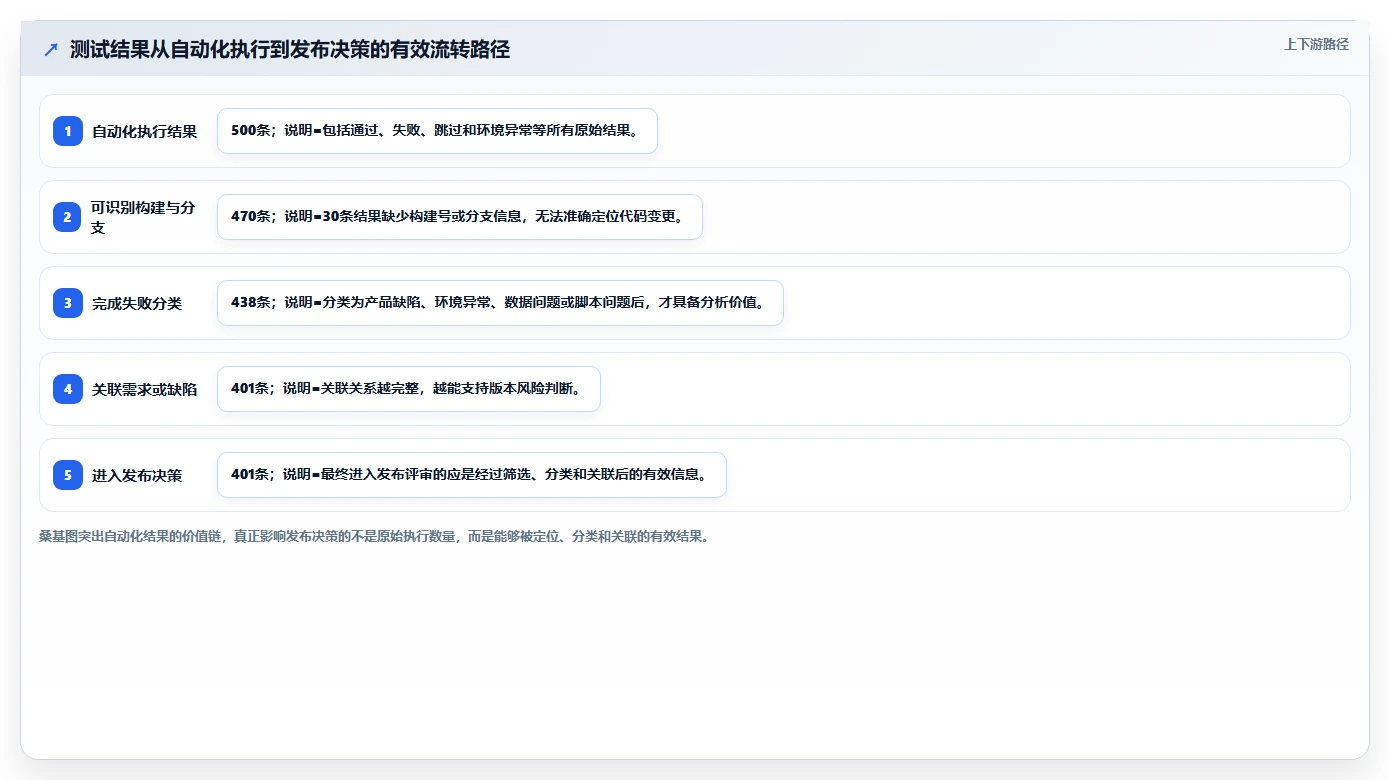Select step badge number 3
1390x780 pixels.
tap(68, 303)
